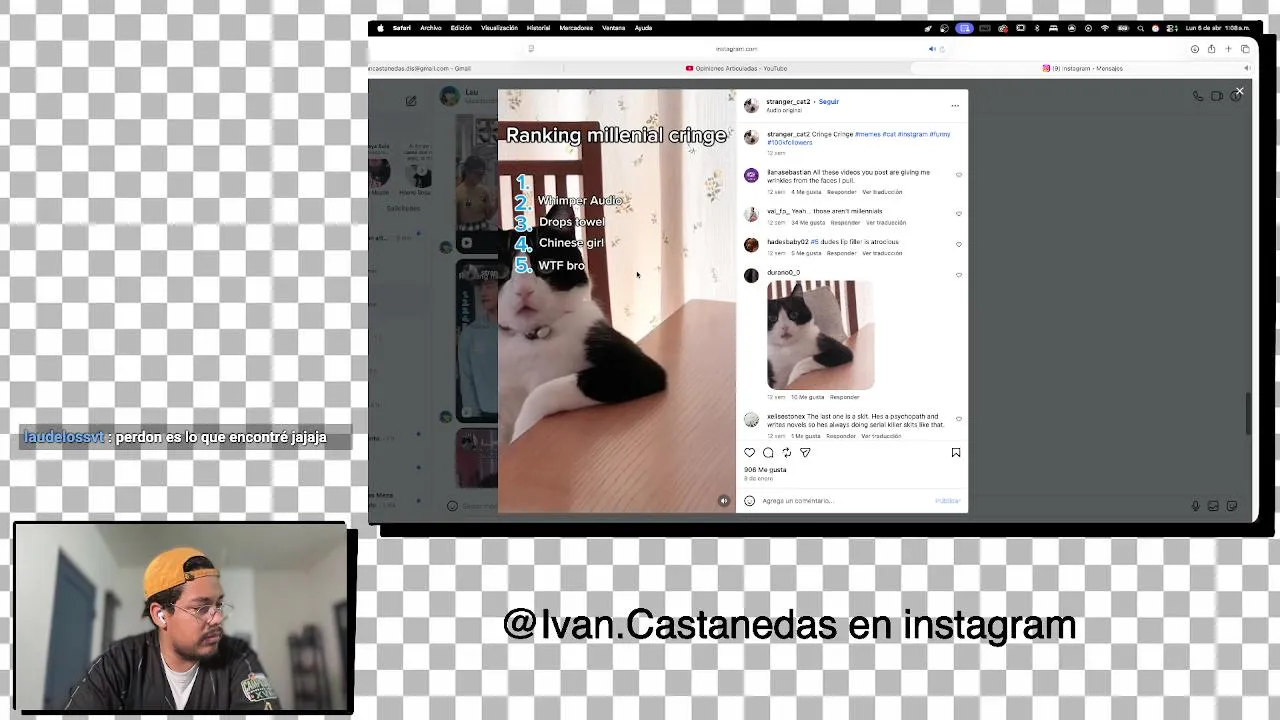The height and width of the screenshot is (720, 1280).
Task: Open the stranger_cat2 username in the post header
Action: pyautogui.click(x=788, y=102)
